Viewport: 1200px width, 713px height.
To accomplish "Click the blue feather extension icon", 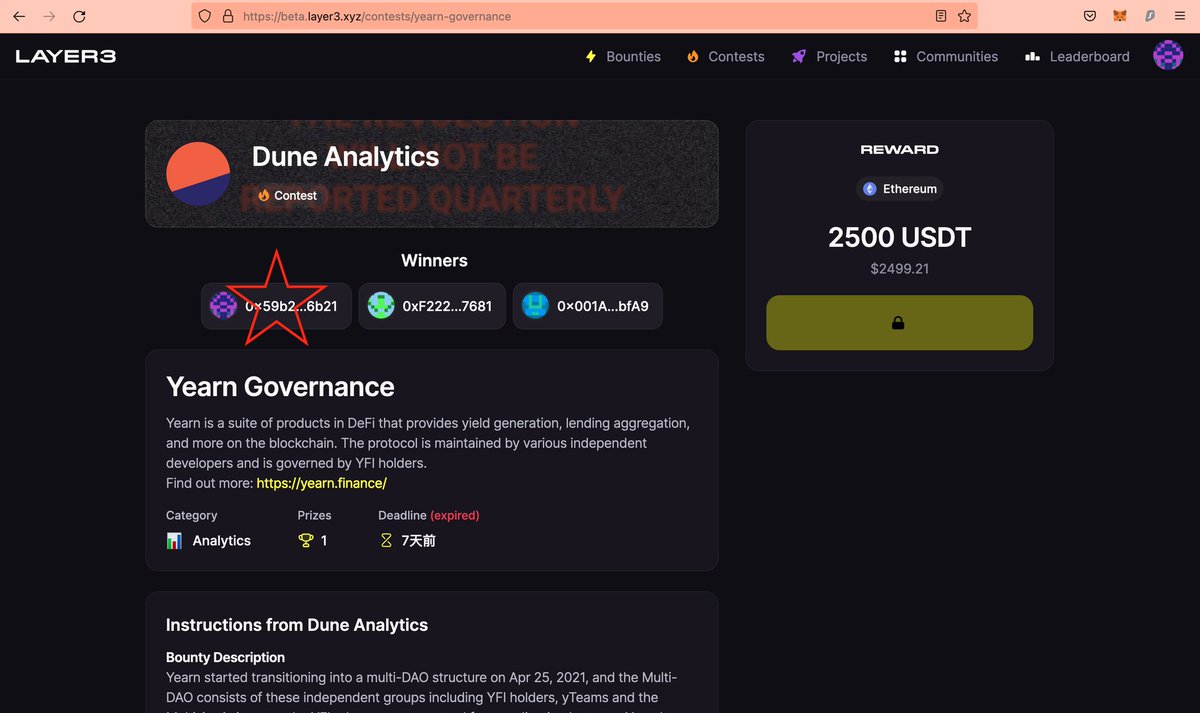I will pos(1150,16).
